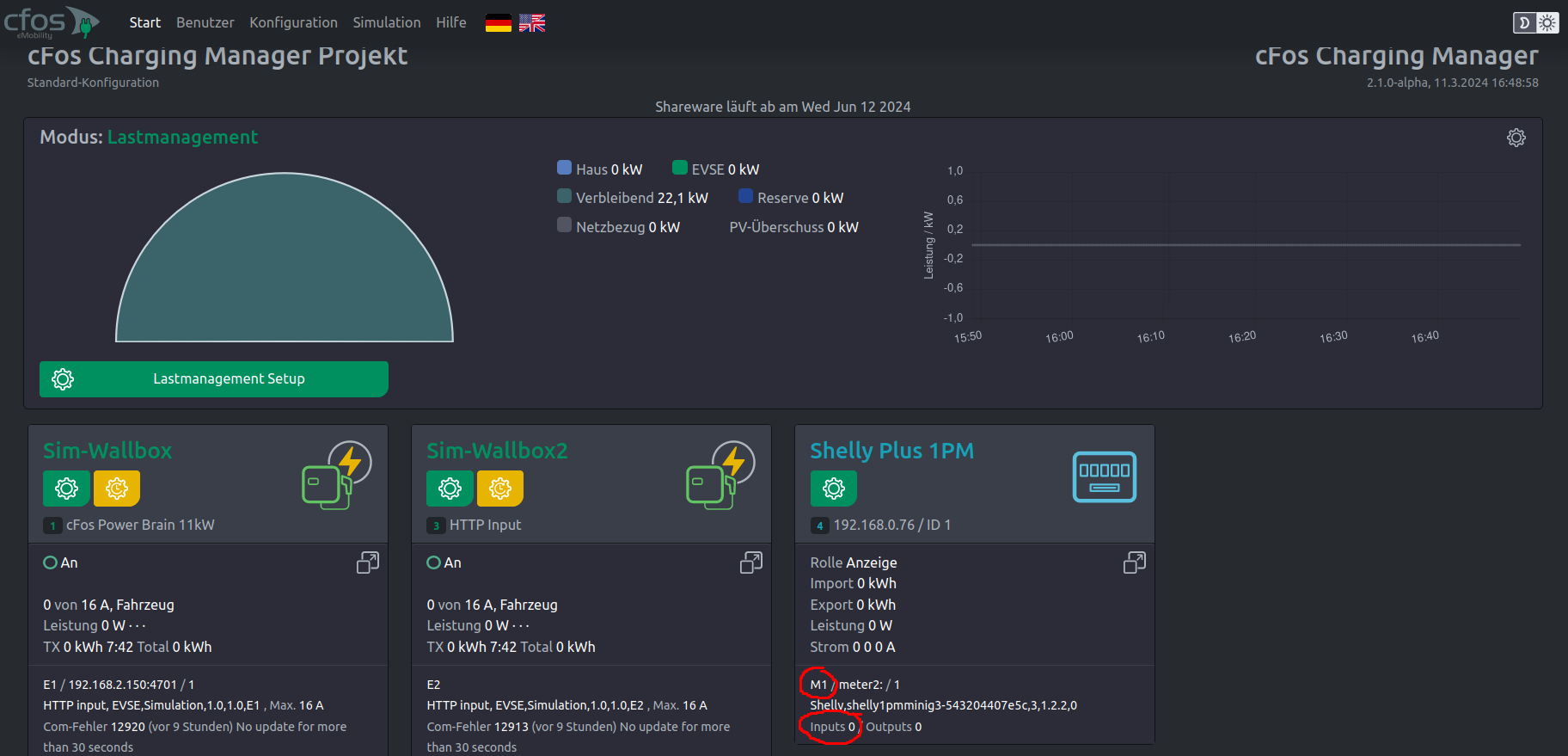
Task: Click cFos Charging Manager Projekt title
Action: (x=217, y=55)
